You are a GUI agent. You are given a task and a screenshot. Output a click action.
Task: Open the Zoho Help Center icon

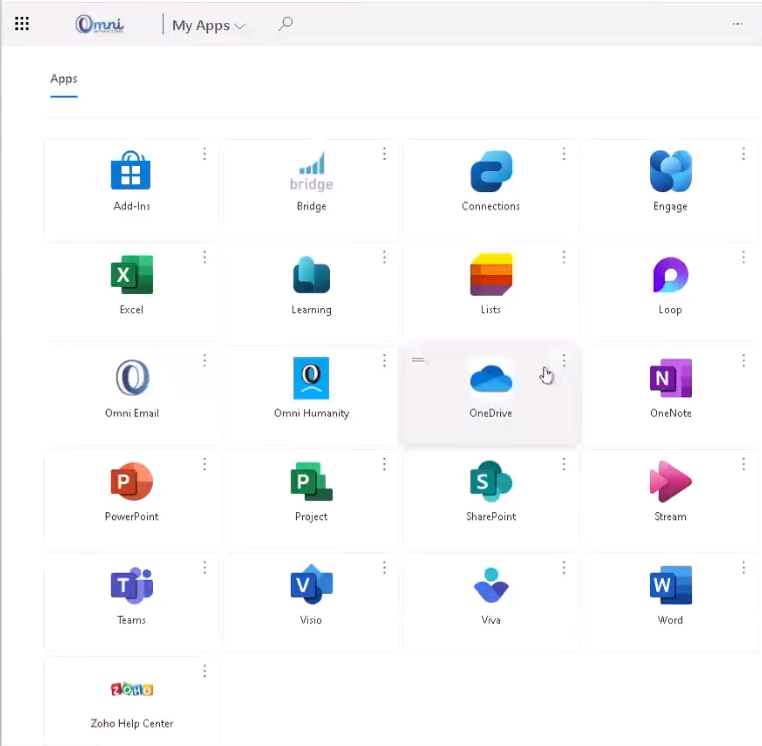(132, 689)
